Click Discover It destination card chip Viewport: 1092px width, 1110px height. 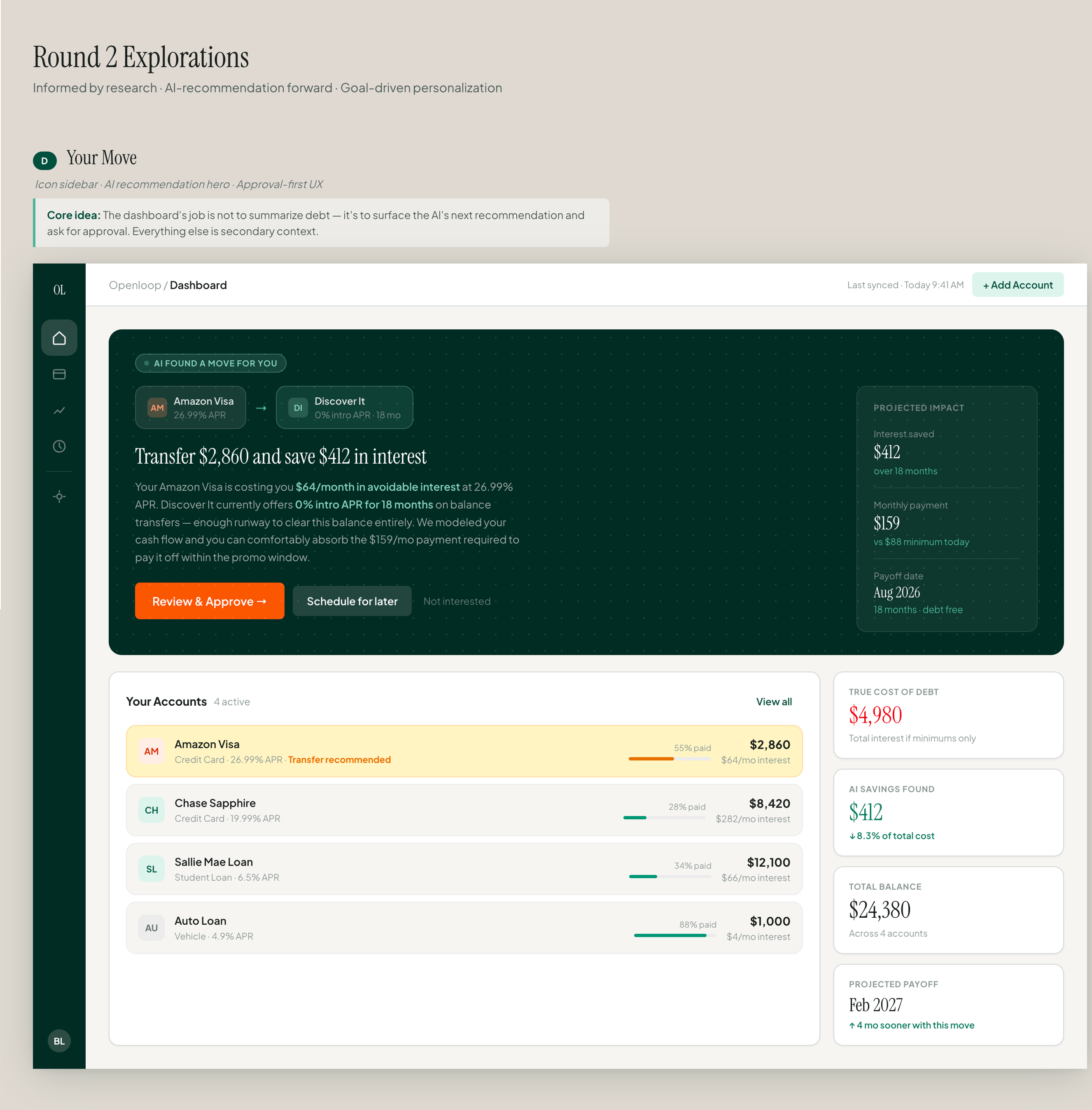tap(345, 408)
